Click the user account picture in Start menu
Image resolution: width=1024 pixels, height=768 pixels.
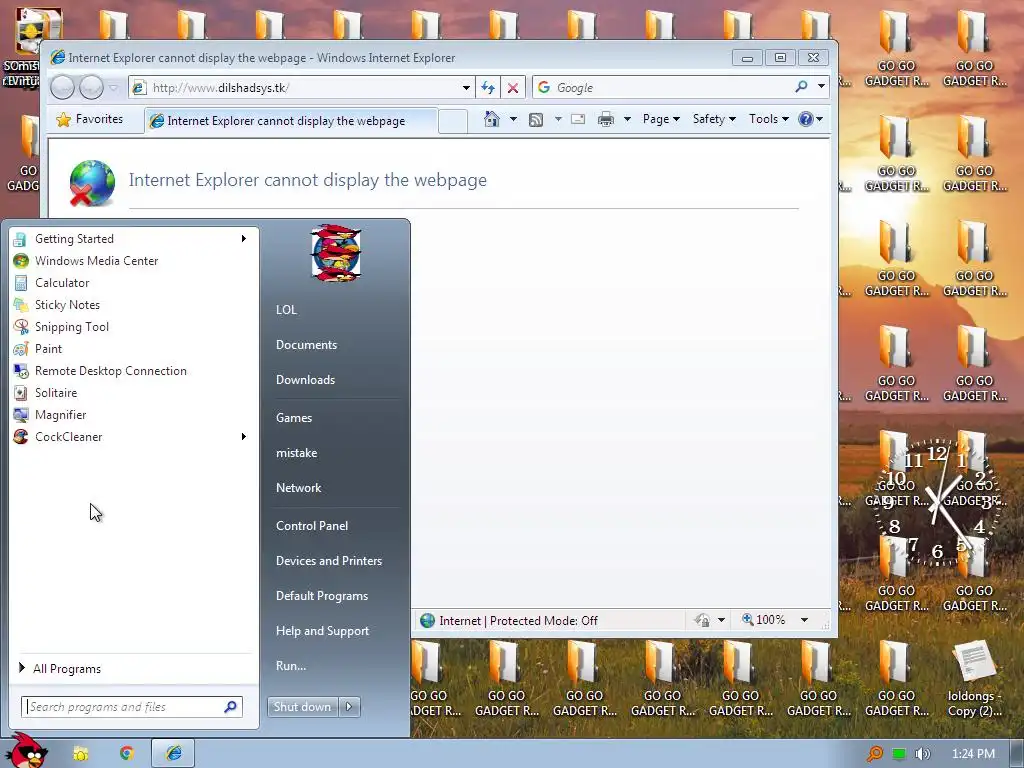(x=336, y=253)
